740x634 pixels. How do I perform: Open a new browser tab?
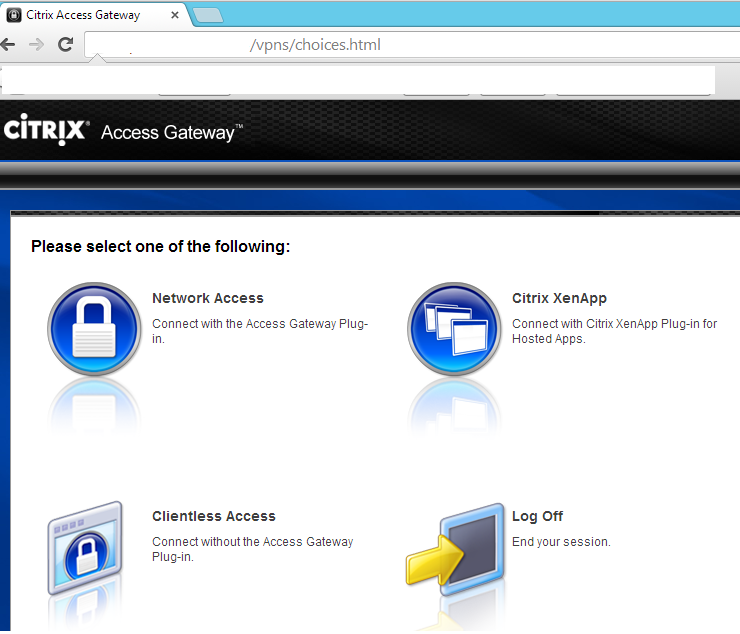[x=207, y=15]
